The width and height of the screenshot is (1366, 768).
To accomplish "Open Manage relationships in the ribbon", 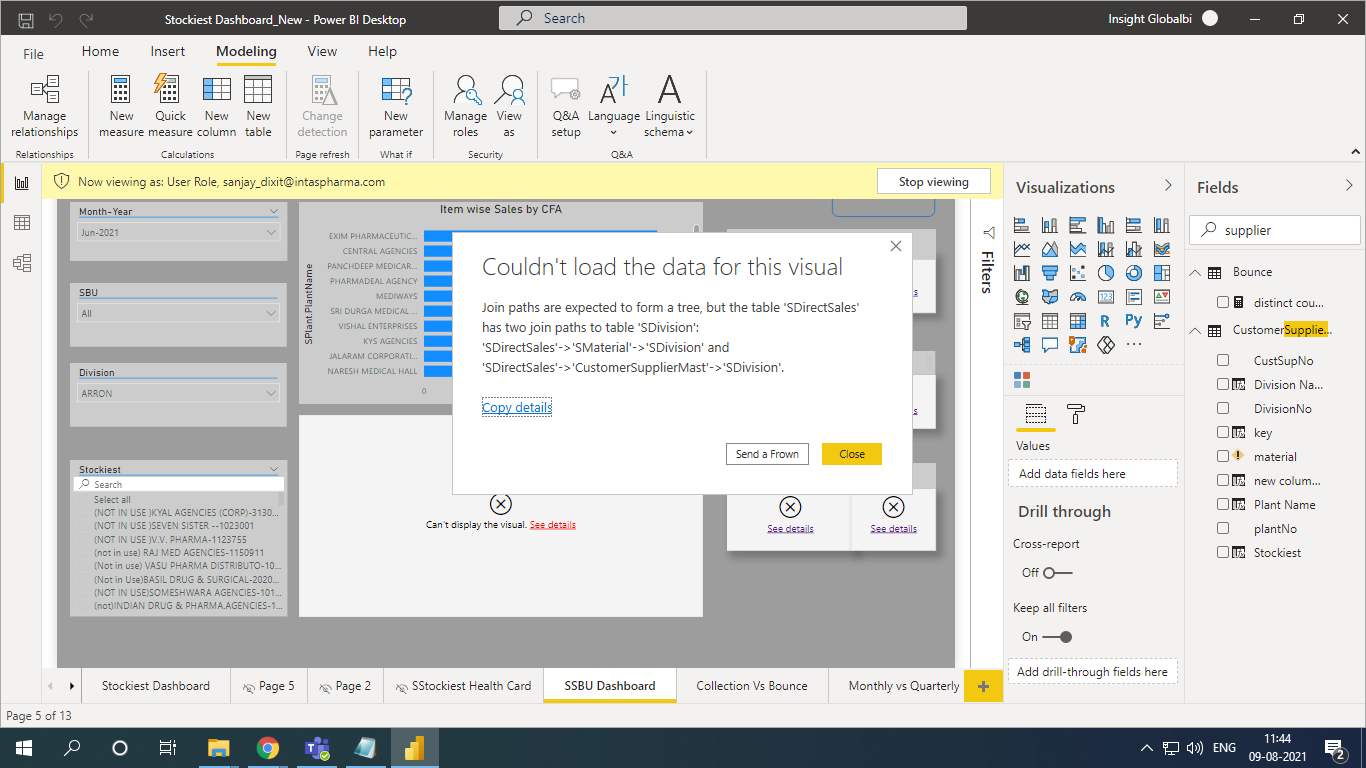I will point(44,108).
